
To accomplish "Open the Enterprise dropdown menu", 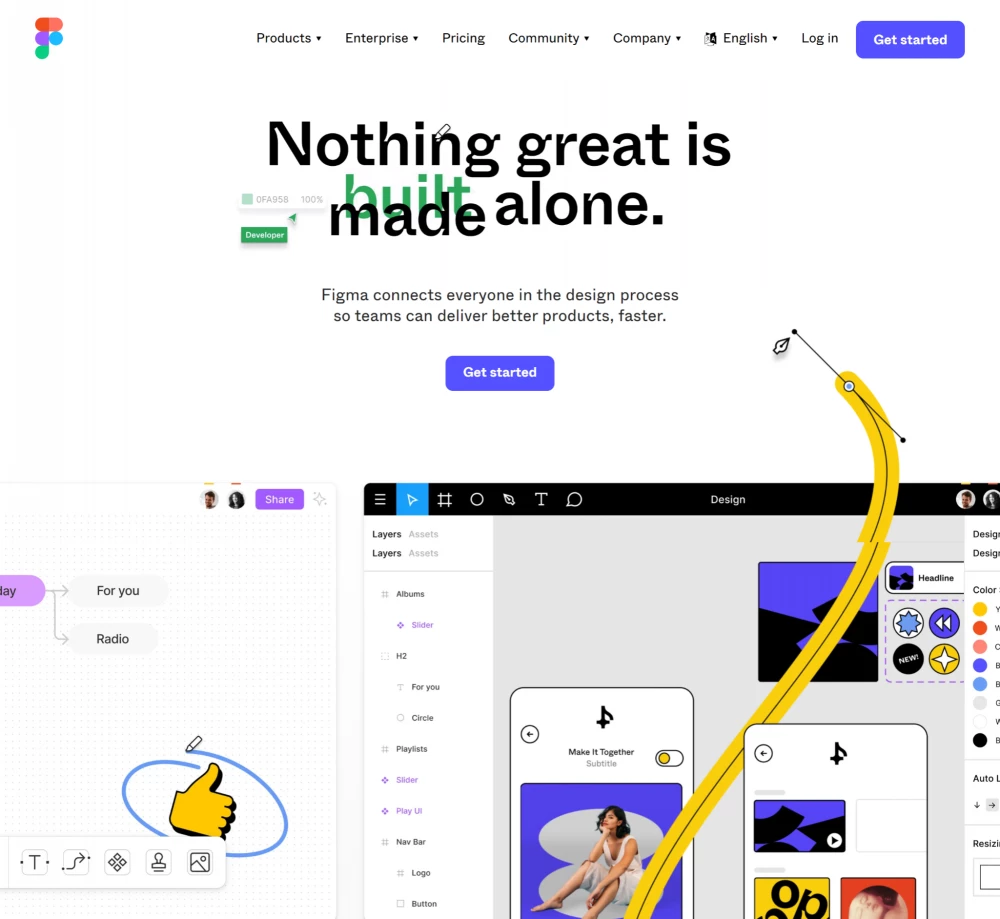I will [381, 38].
